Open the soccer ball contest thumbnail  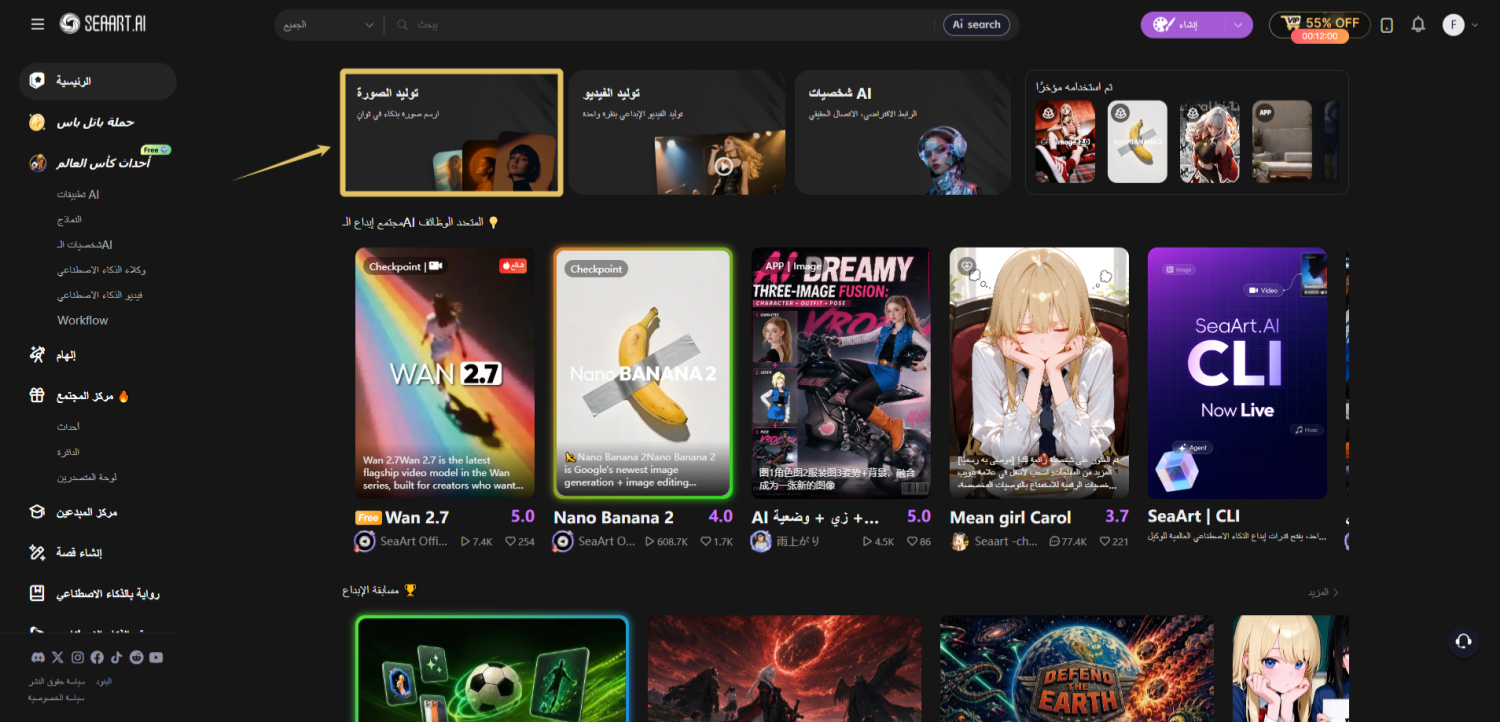[492, 668]
